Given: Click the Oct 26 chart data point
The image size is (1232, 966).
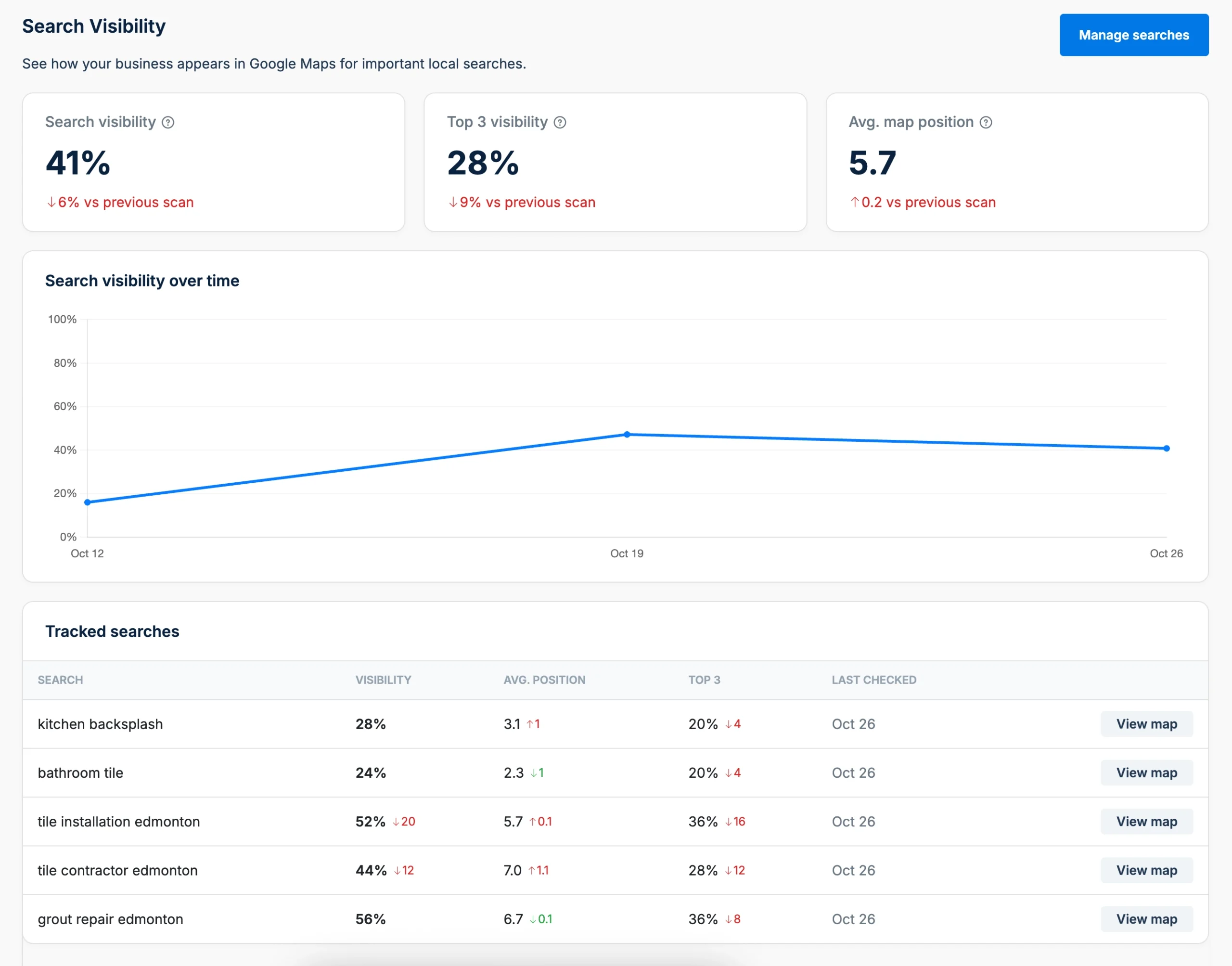Looking at the screenshot, I should tap(1167, 449).
